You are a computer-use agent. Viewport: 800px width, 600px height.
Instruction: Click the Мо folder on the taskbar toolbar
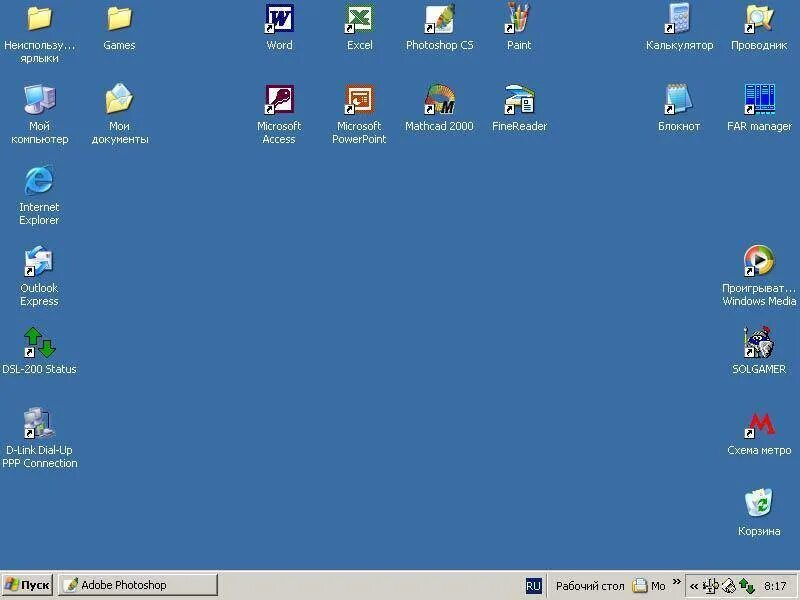click(x=649, y=586)
